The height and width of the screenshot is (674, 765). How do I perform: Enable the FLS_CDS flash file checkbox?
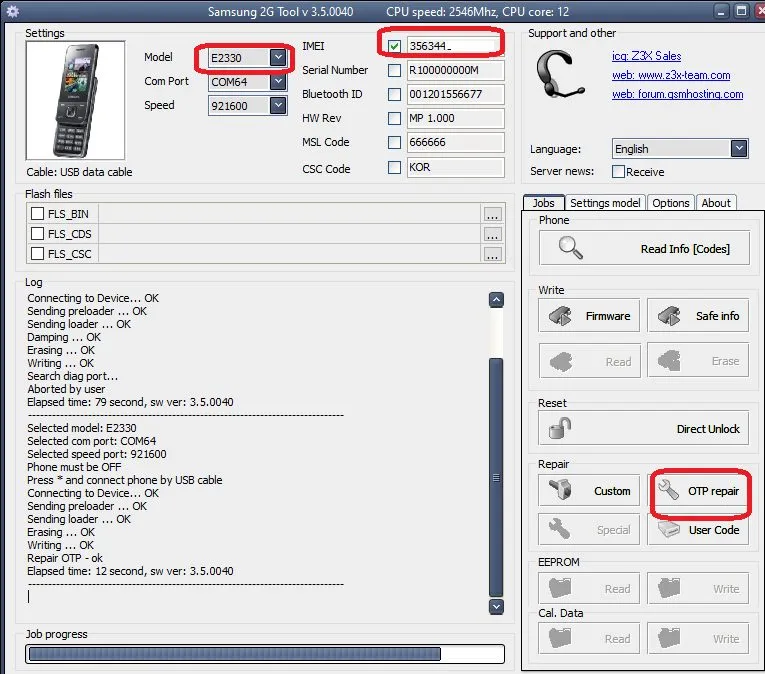(38, 233)
